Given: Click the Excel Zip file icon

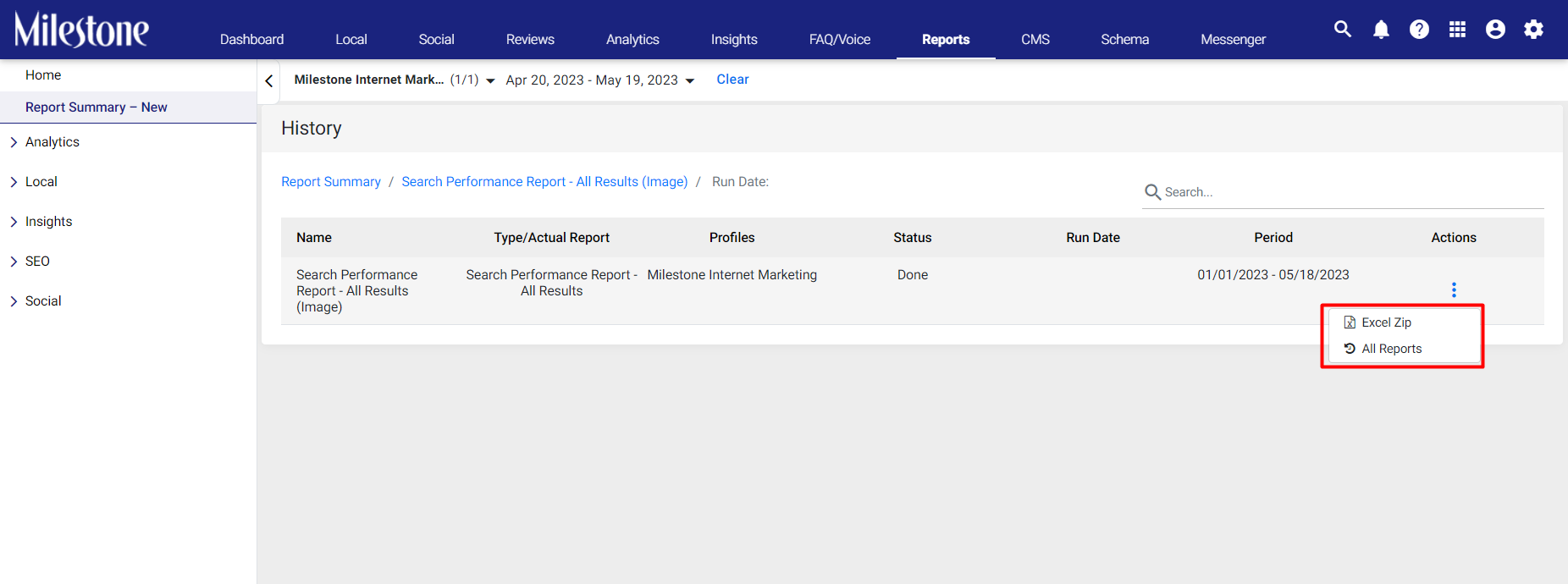Looking at the screenshot, I should click(1350, 322).
